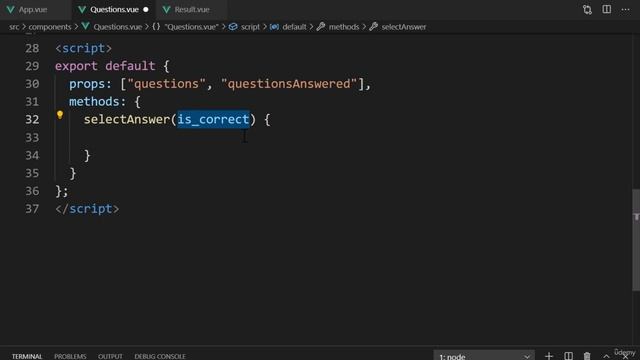Switch to the App.vue tab
640x360 pixels.
tap(33, 9)
